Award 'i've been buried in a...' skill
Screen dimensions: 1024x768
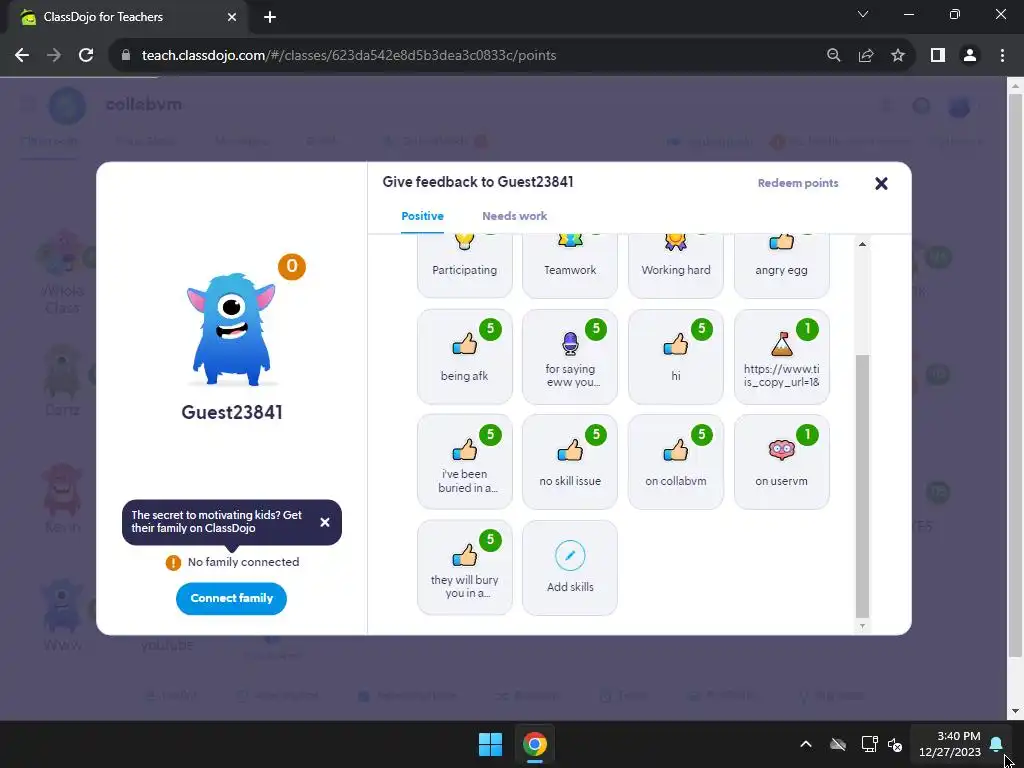click(464, 462)
